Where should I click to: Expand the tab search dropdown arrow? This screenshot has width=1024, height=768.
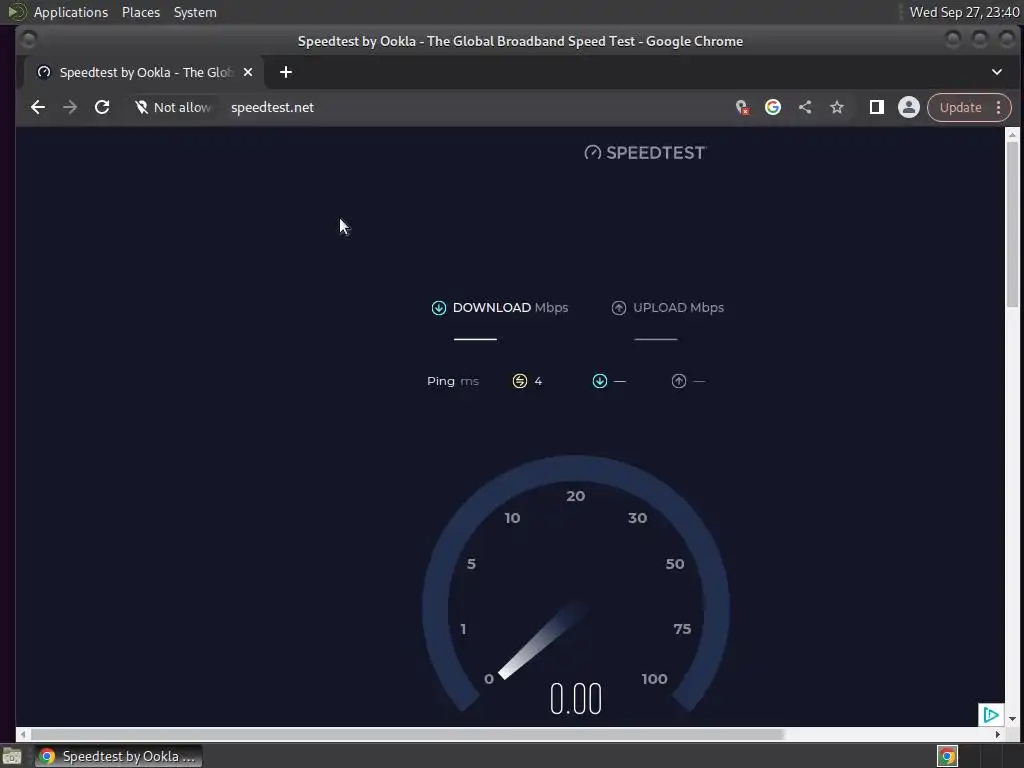click(997, 72)
